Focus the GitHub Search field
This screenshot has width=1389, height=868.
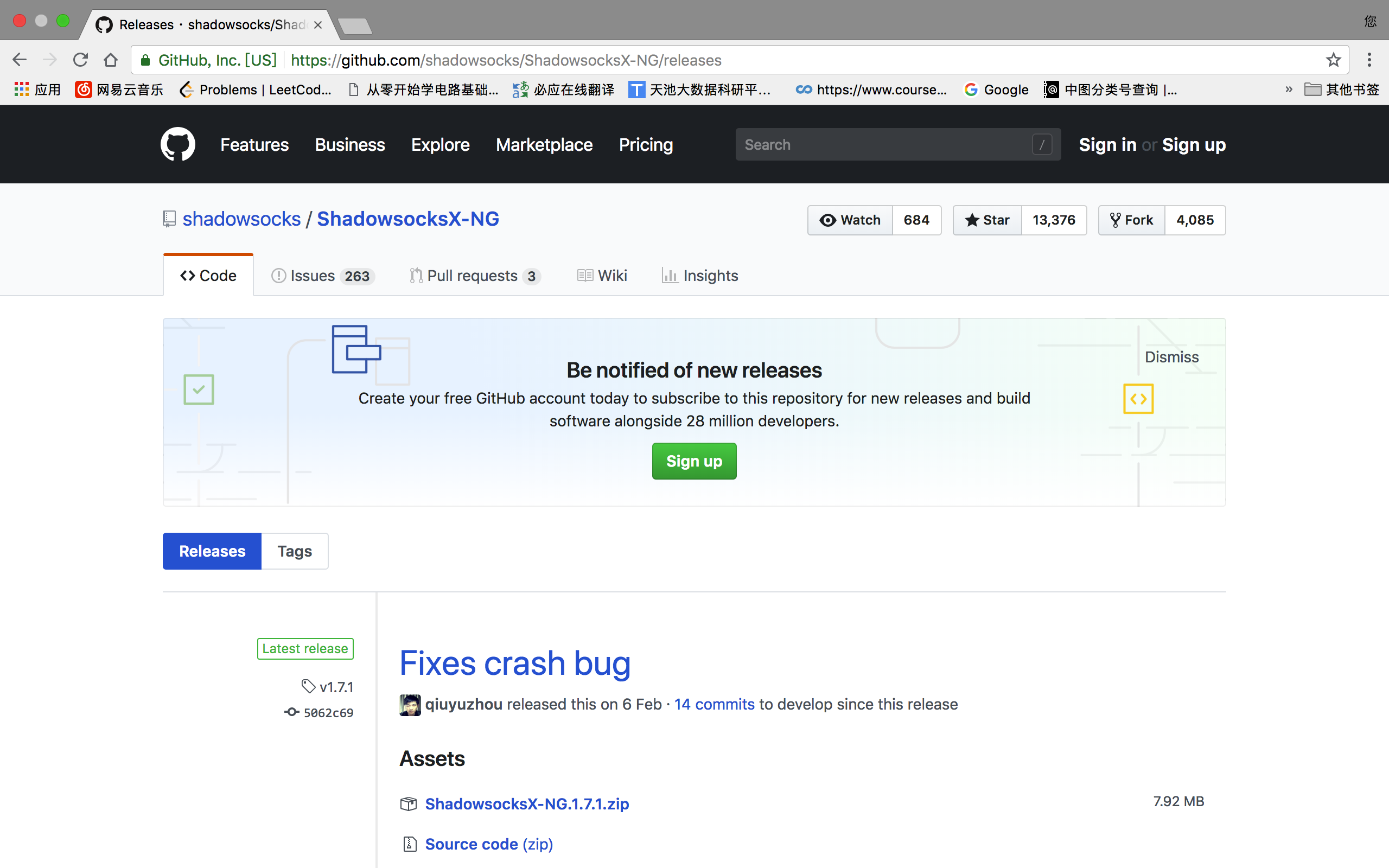click(897, 145)
